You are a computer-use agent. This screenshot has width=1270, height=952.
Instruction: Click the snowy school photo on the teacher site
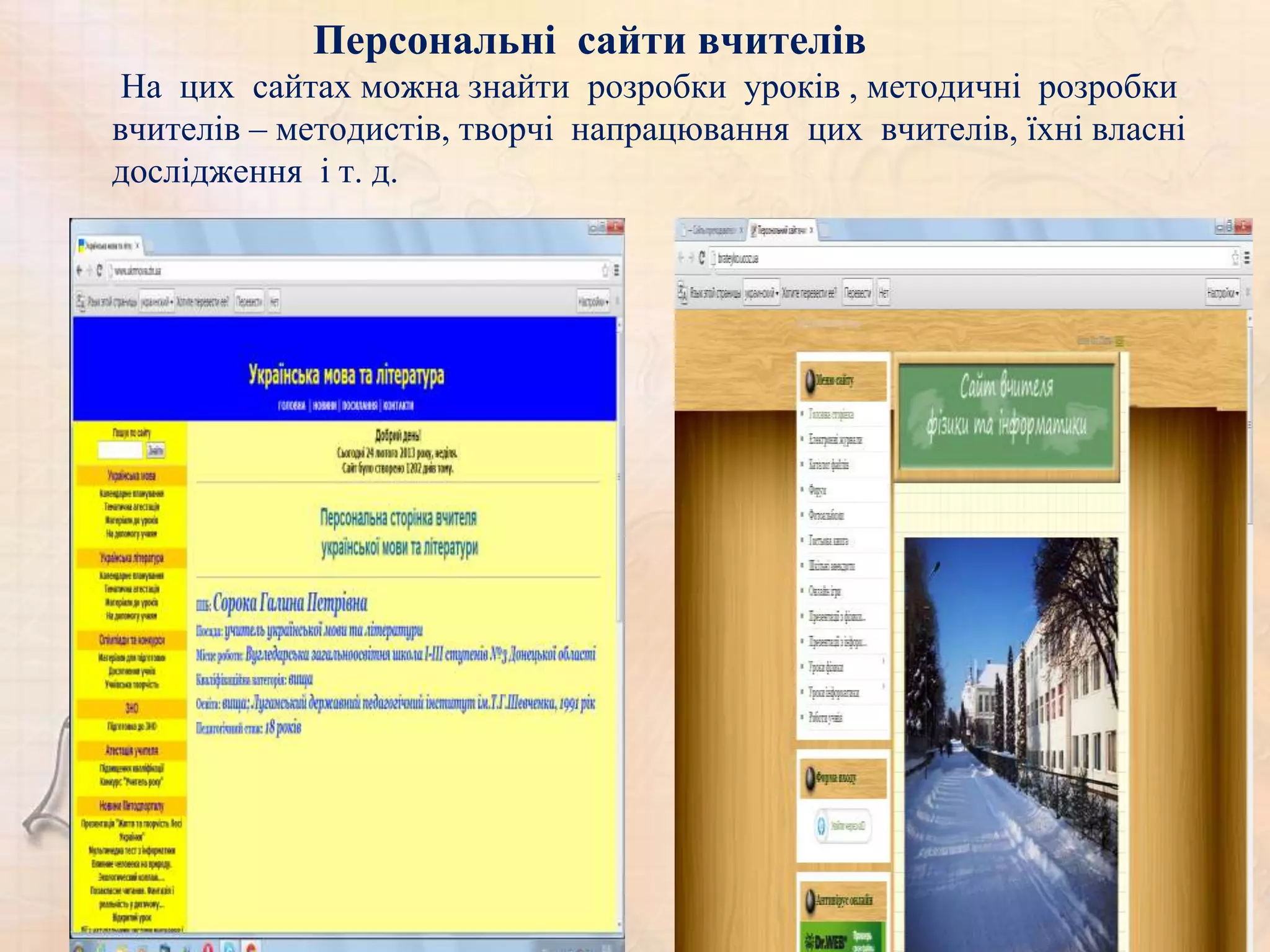point(1011,744)
